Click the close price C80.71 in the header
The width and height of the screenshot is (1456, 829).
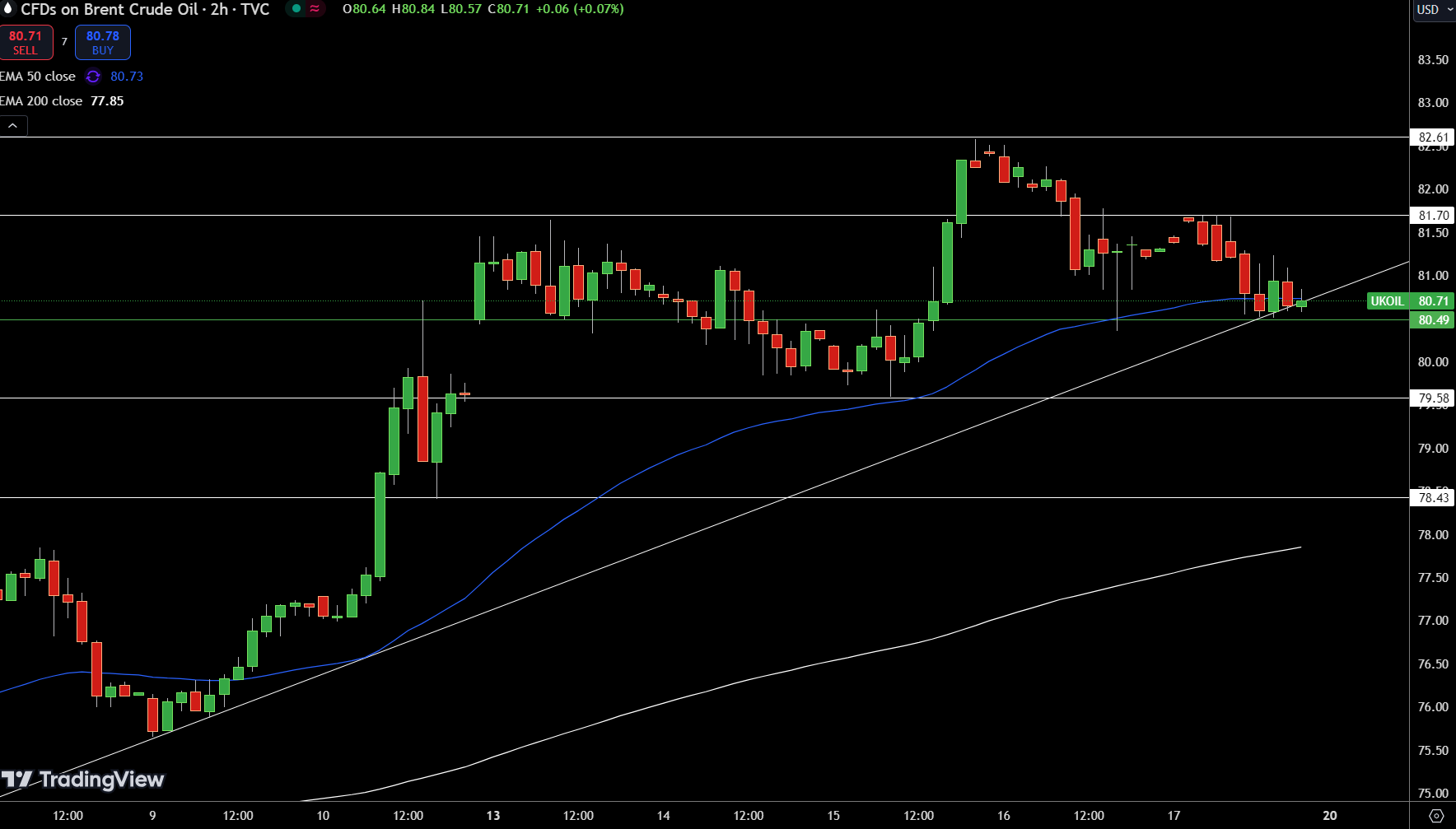point(508,9)
